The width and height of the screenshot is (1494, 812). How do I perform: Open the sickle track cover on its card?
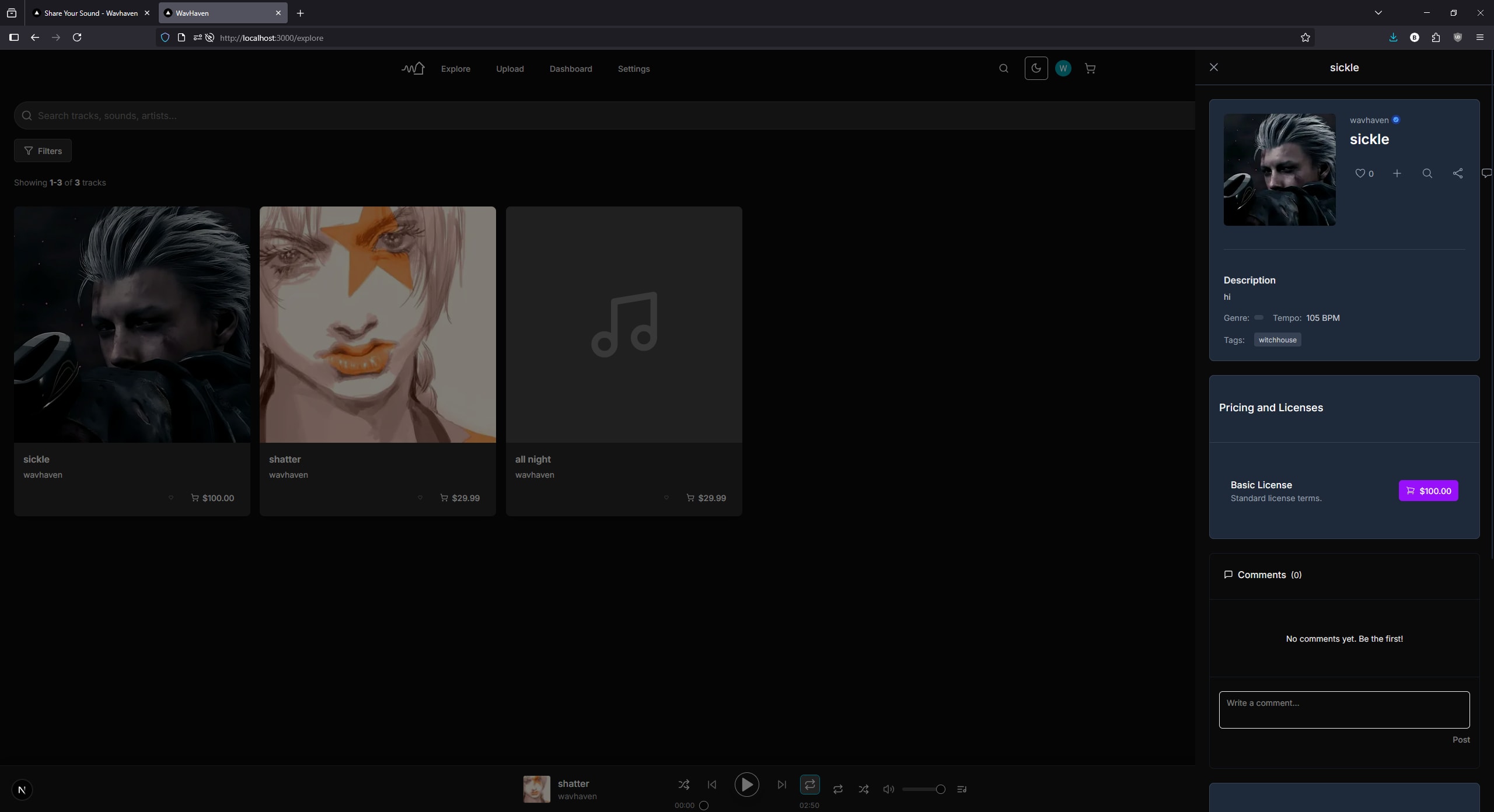tap(132, 324)
